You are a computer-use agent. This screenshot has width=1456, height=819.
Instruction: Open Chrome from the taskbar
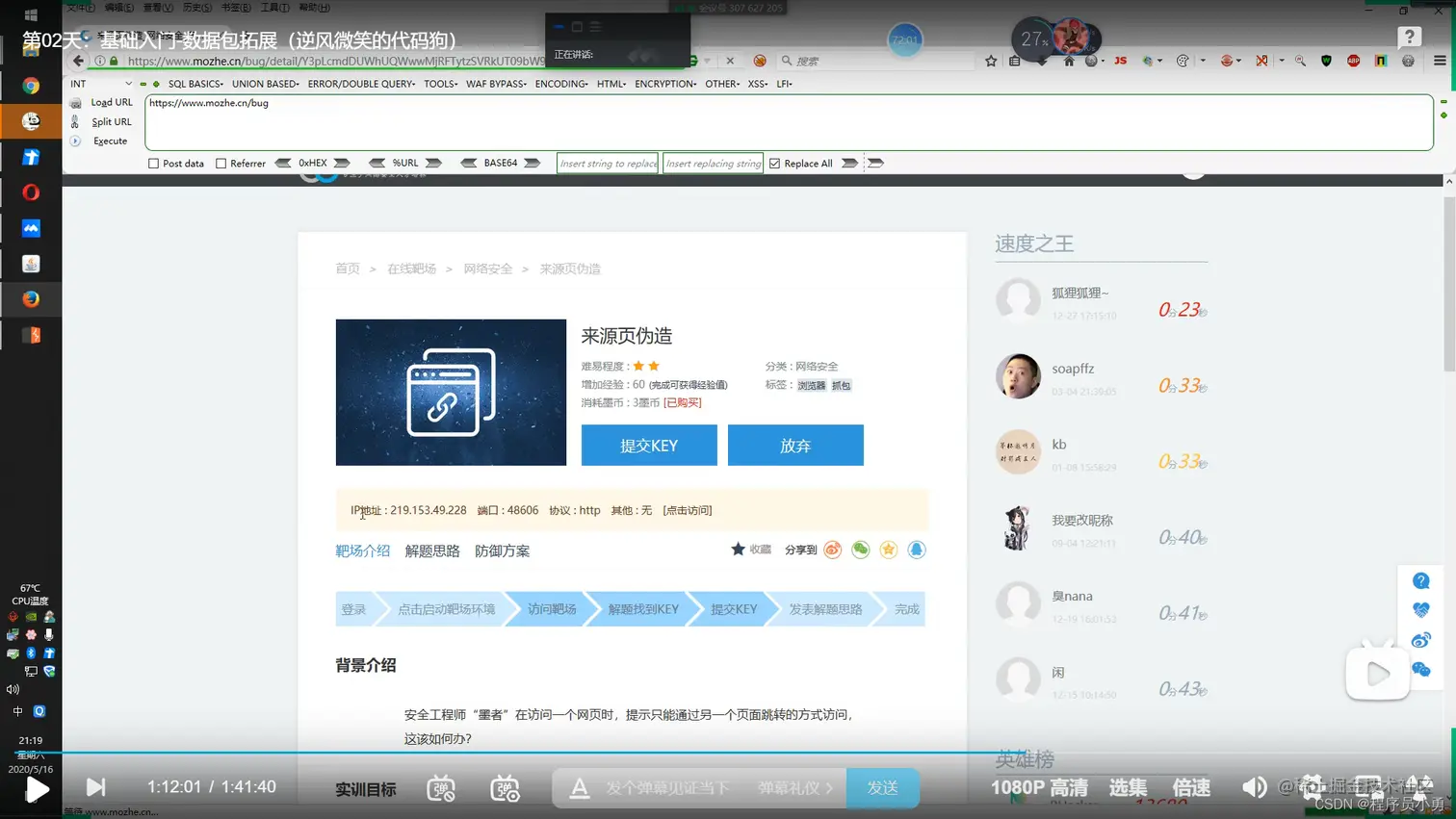[31, 86]
